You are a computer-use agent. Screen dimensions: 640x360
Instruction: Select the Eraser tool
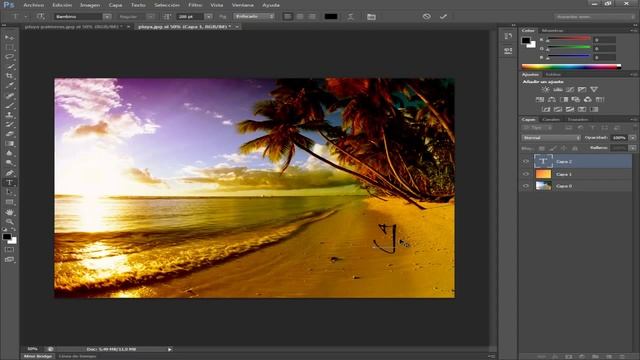click(x=9, y=134)
